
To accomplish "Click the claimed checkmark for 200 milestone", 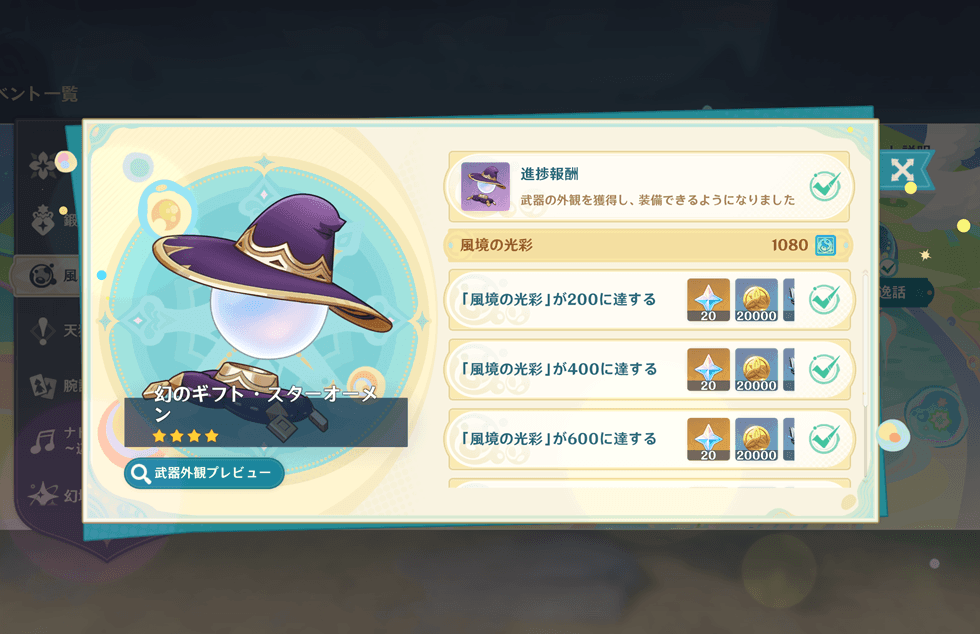I will 824,300.
